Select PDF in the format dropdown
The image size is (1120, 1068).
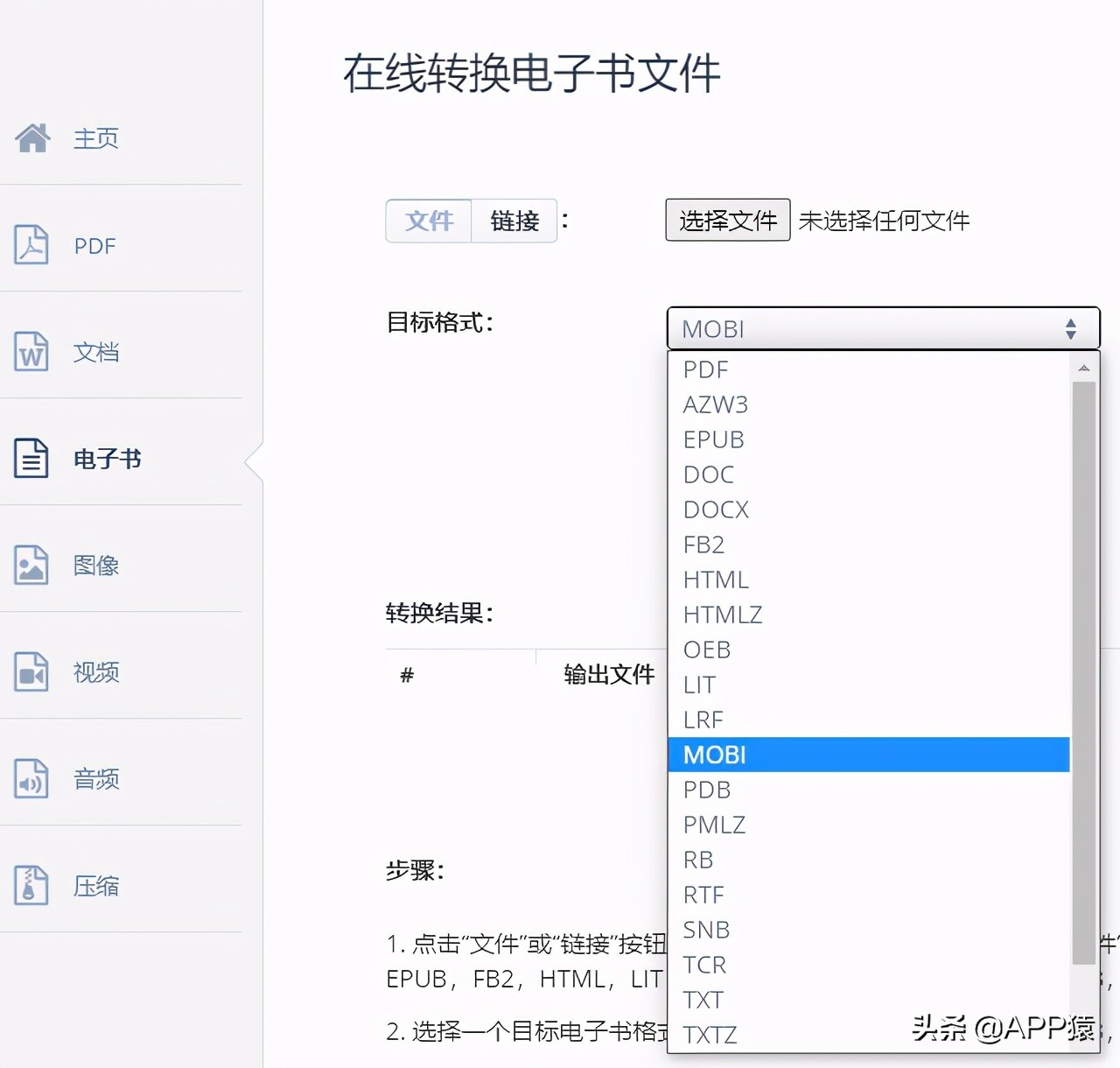[705, 369]
